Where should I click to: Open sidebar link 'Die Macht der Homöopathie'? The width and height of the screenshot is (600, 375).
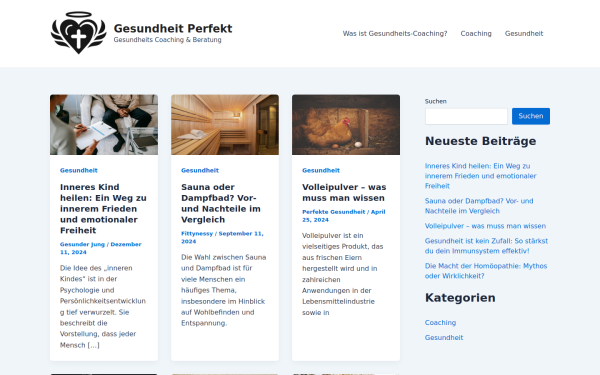tap(486, 271)
